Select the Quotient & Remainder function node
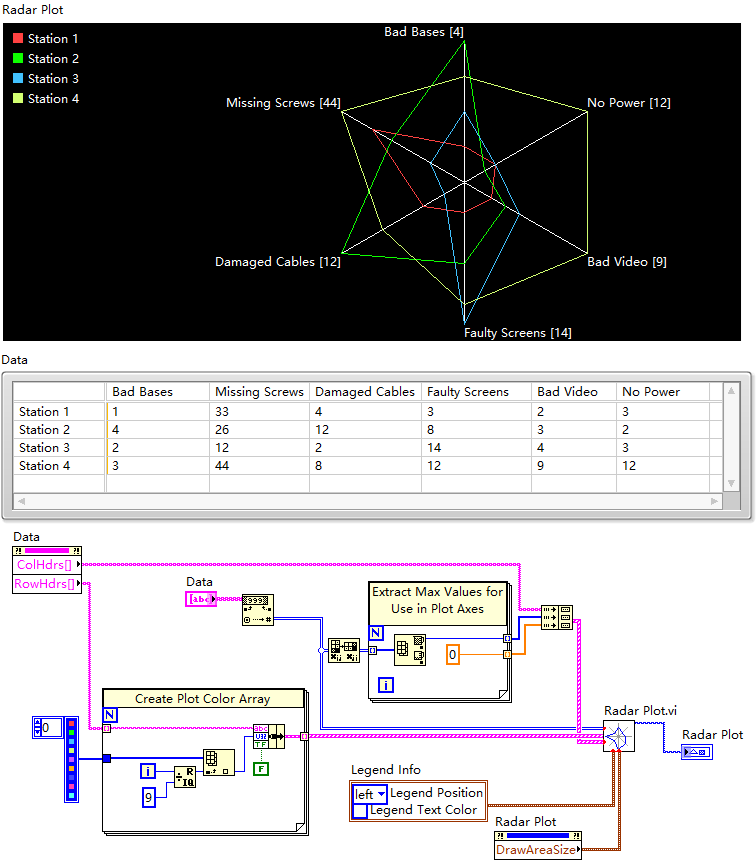Screen dimensions: 756x867 pyautogui.click(x=185, y=777)
